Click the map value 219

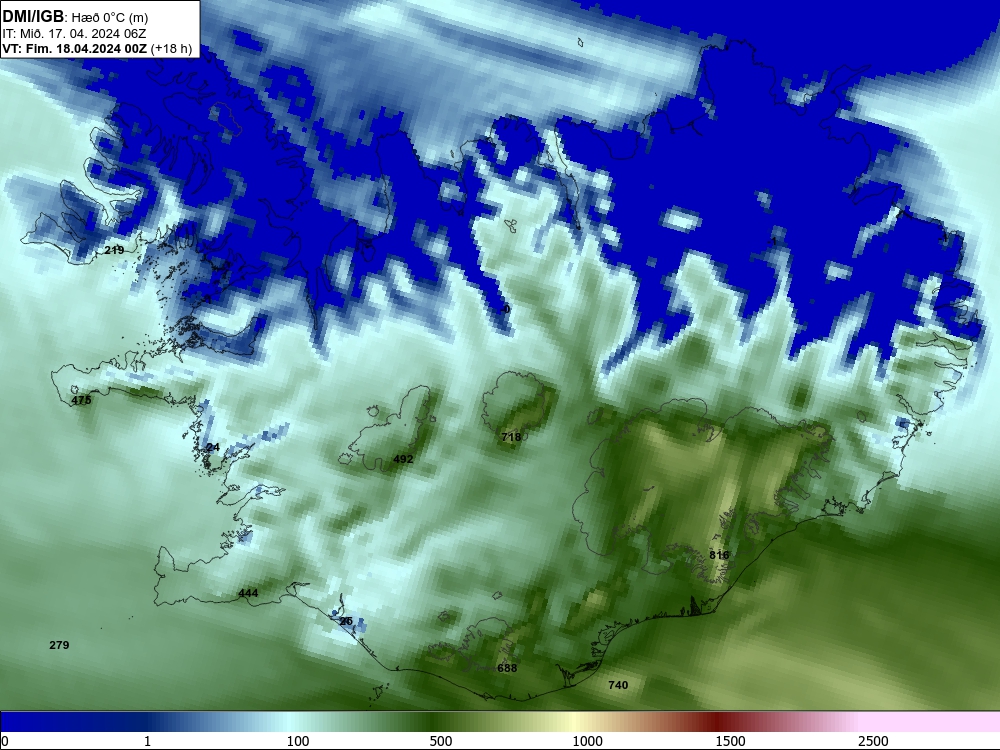coord(114,250)
